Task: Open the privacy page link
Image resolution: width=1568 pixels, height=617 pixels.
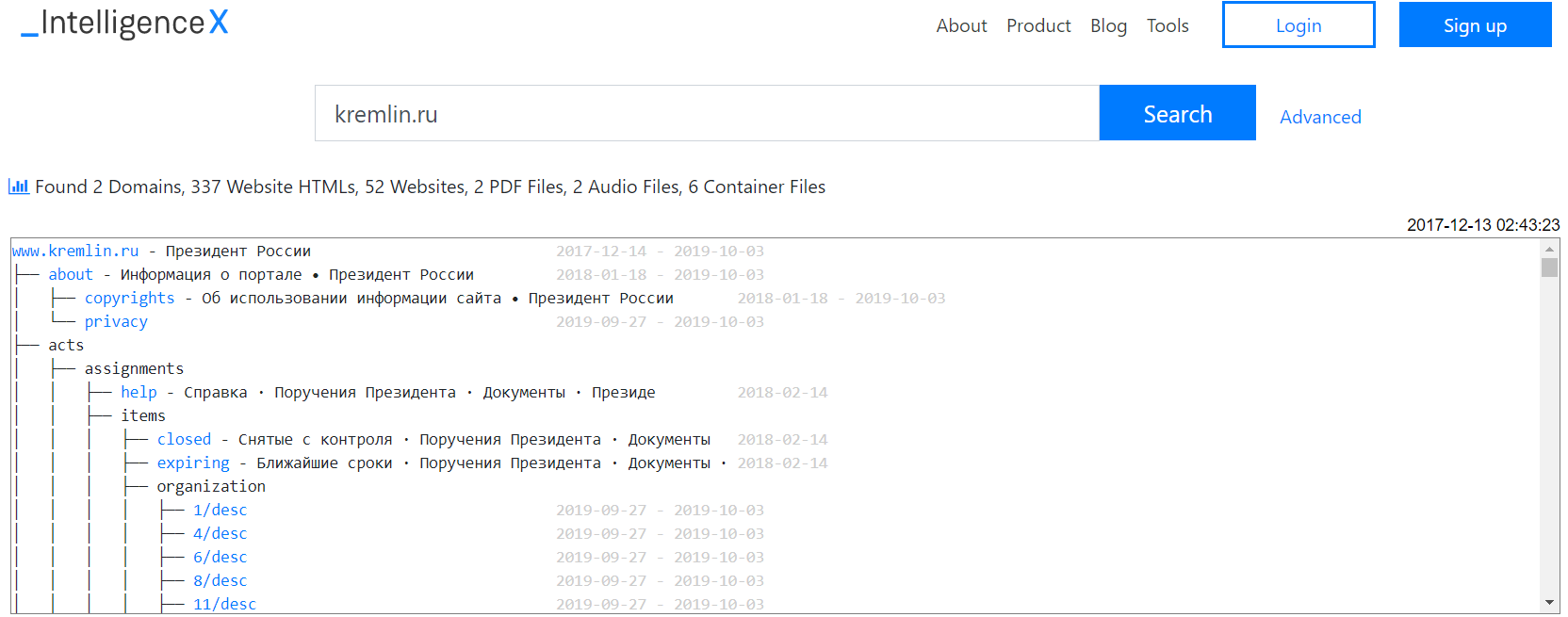Action: [x=116, y=322]
